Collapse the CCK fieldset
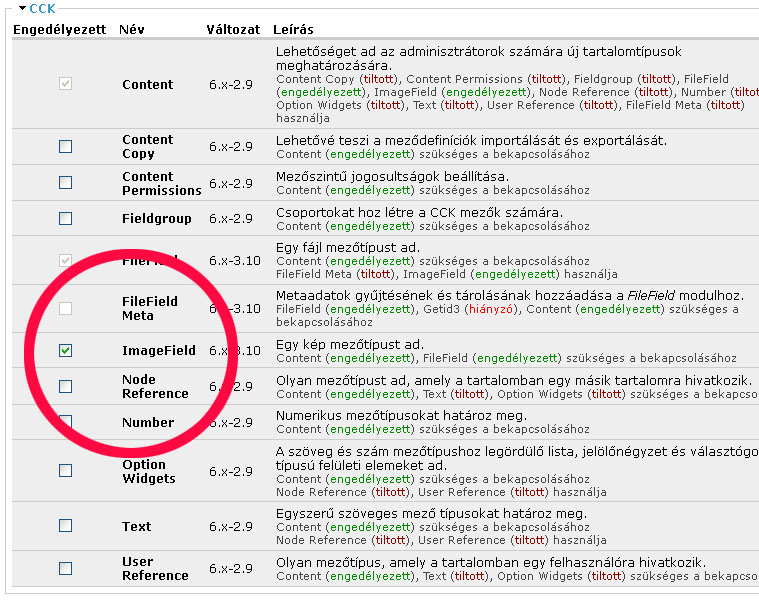Image resolution: width=759 pixels, height=607 pixels. (x=37, y=8)
